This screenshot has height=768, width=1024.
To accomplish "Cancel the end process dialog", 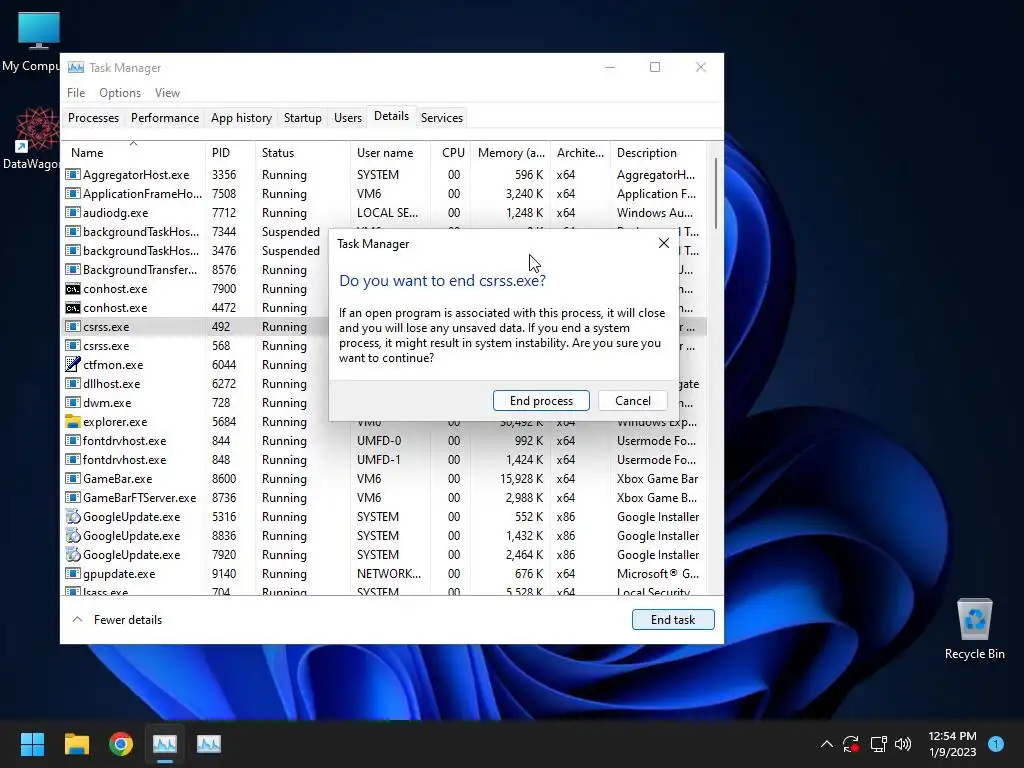I will point(632,400).
